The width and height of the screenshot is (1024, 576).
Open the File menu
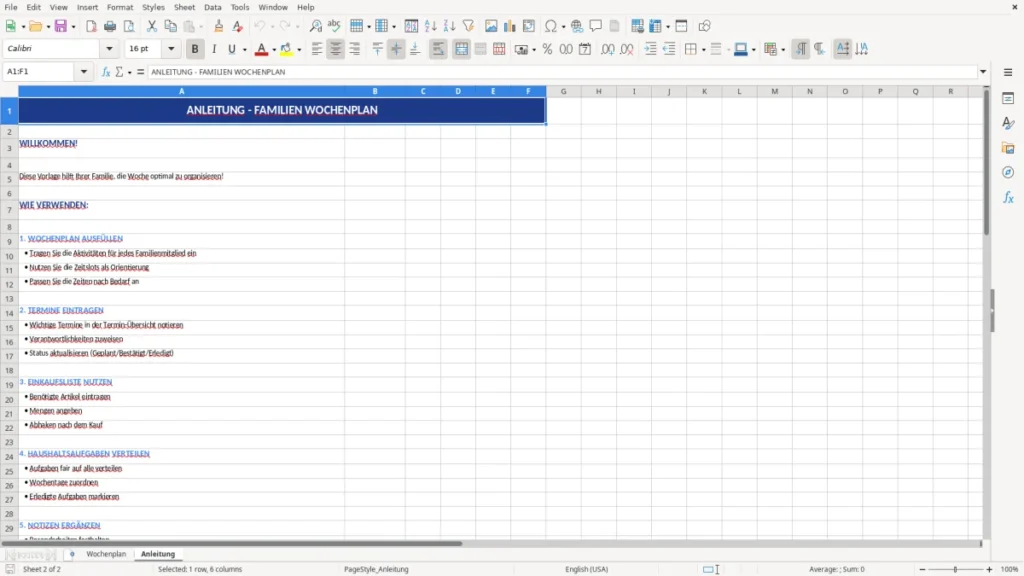pos(11,7)
